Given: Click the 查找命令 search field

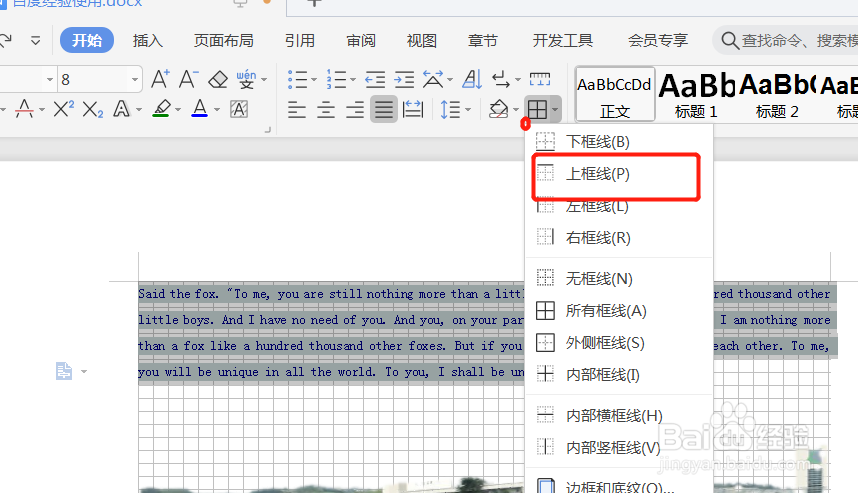Looking at the screenshot, I should 786,40.
